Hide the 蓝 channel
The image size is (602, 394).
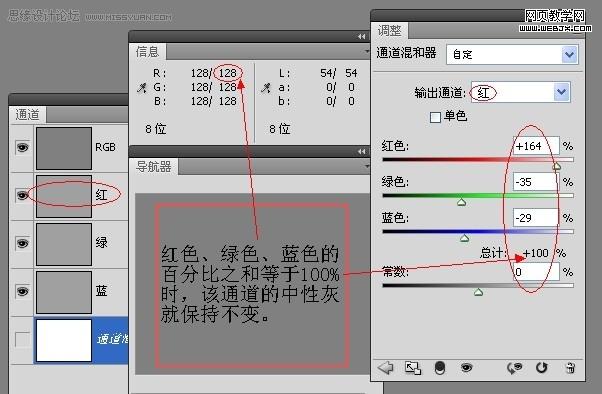pyautogui.click(x=22, y=291)
